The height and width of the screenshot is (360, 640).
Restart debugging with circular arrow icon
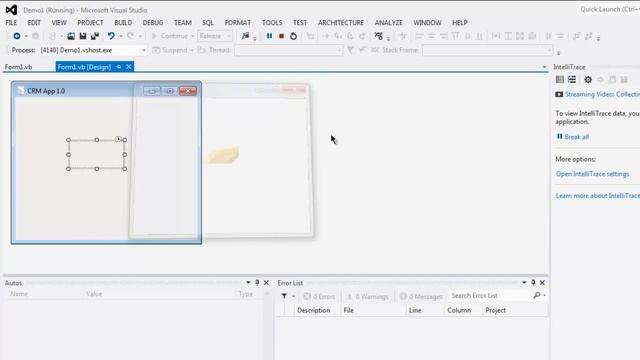(293, 36)
